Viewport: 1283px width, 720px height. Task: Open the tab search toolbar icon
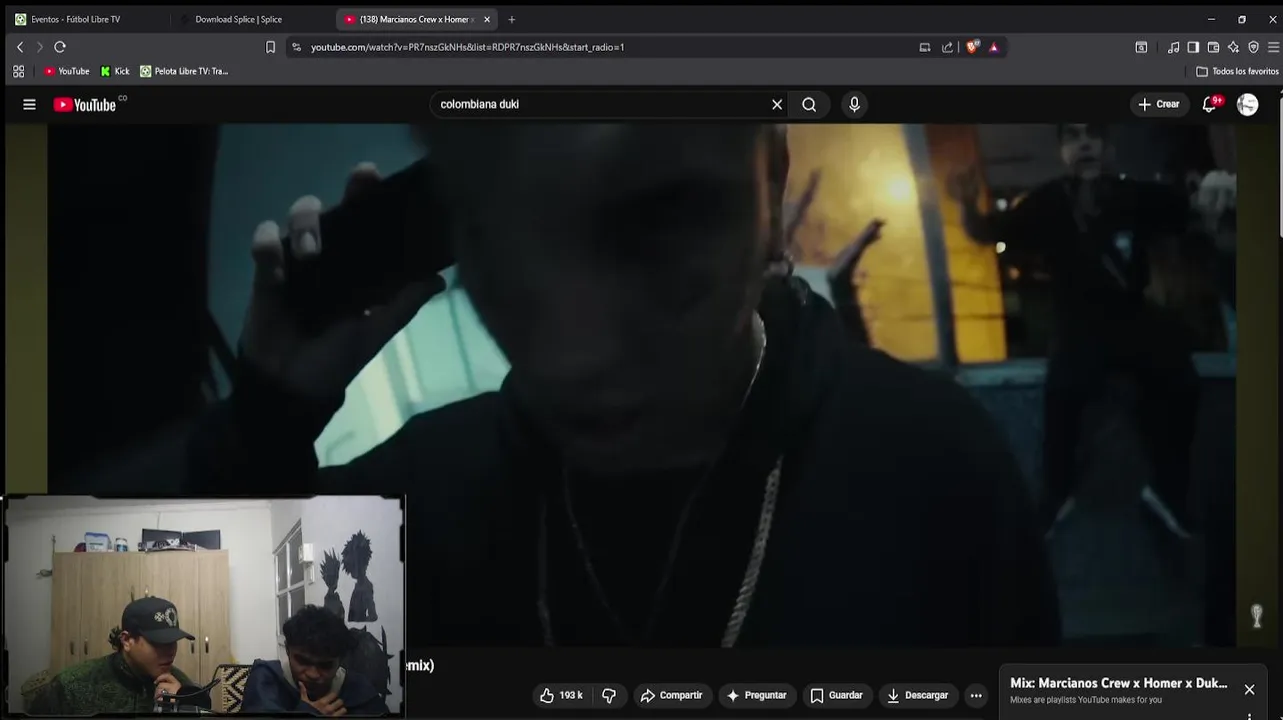pos(1141,47)
